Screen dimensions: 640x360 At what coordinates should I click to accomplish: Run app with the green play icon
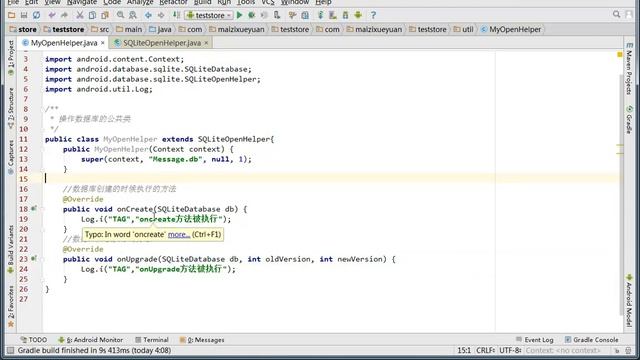pos(240,16)
